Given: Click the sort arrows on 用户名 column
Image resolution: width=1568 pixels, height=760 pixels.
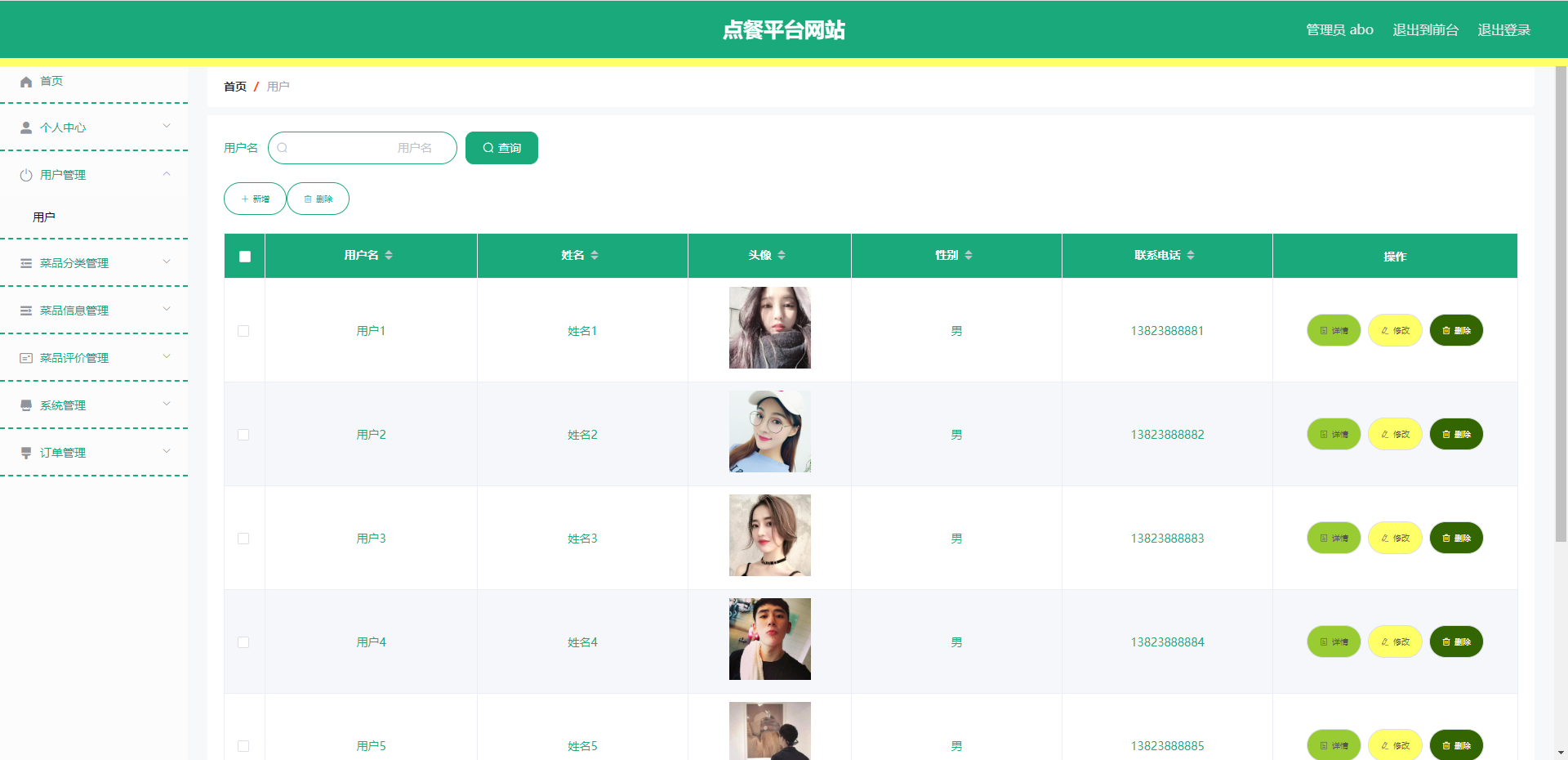Looking at the screenshot, I should click(x=389, y=256).
